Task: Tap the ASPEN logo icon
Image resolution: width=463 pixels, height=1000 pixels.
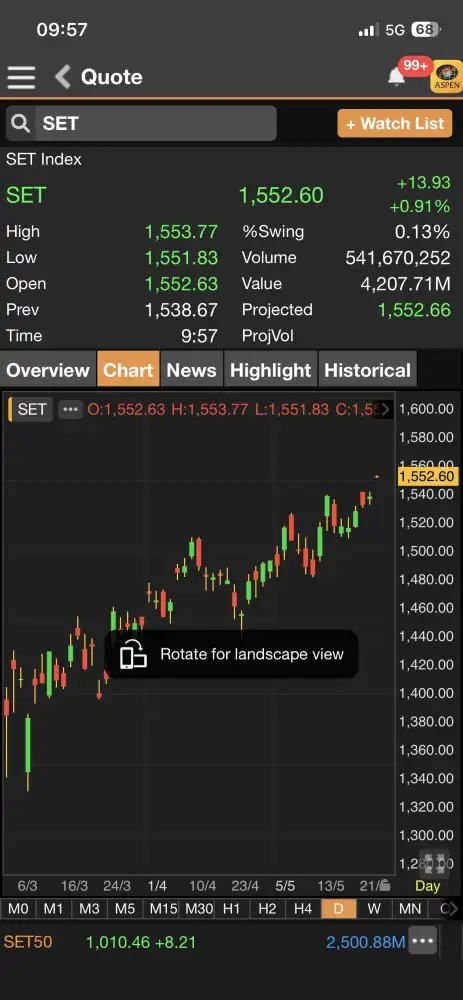Action: point(447,77)
